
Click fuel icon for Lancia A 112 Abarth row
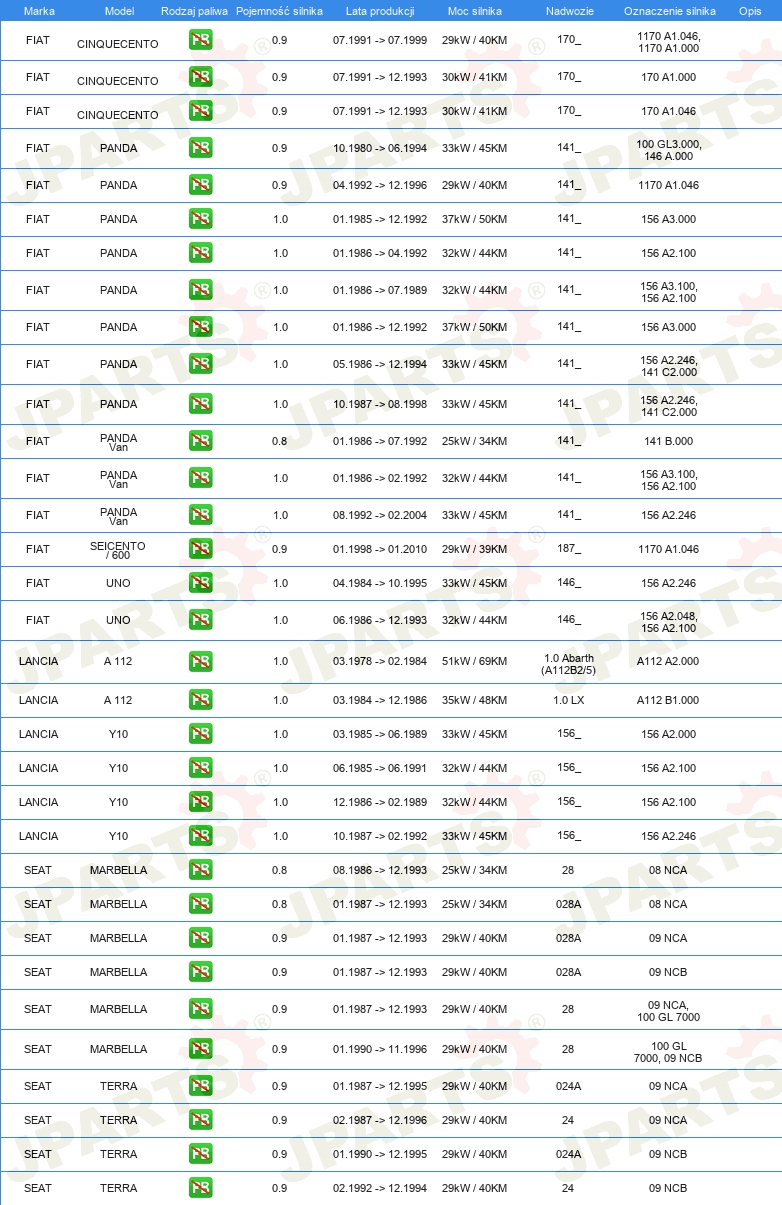200,661
